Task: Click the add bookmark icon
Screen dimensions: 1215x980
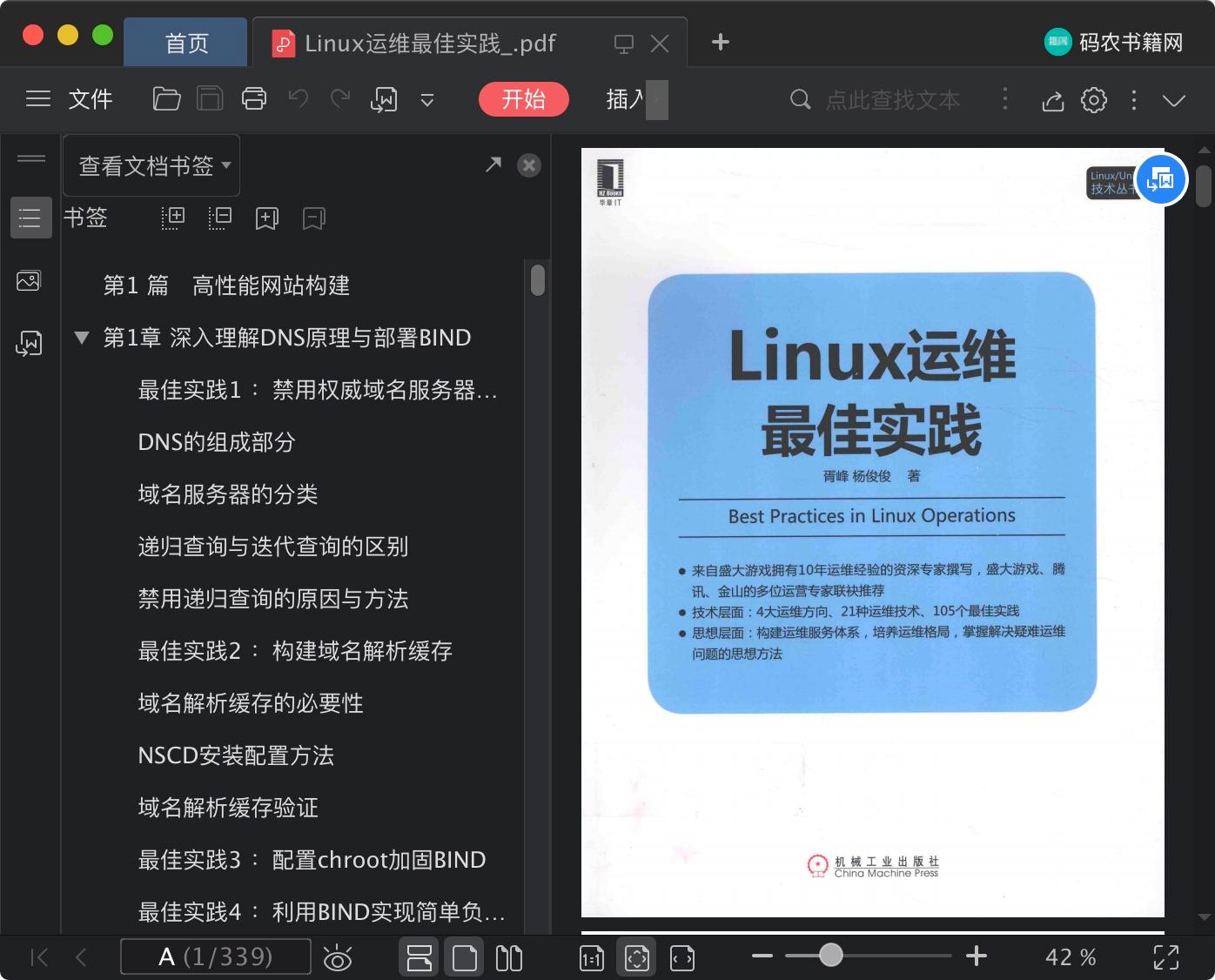Action: (x=266, y=218)
